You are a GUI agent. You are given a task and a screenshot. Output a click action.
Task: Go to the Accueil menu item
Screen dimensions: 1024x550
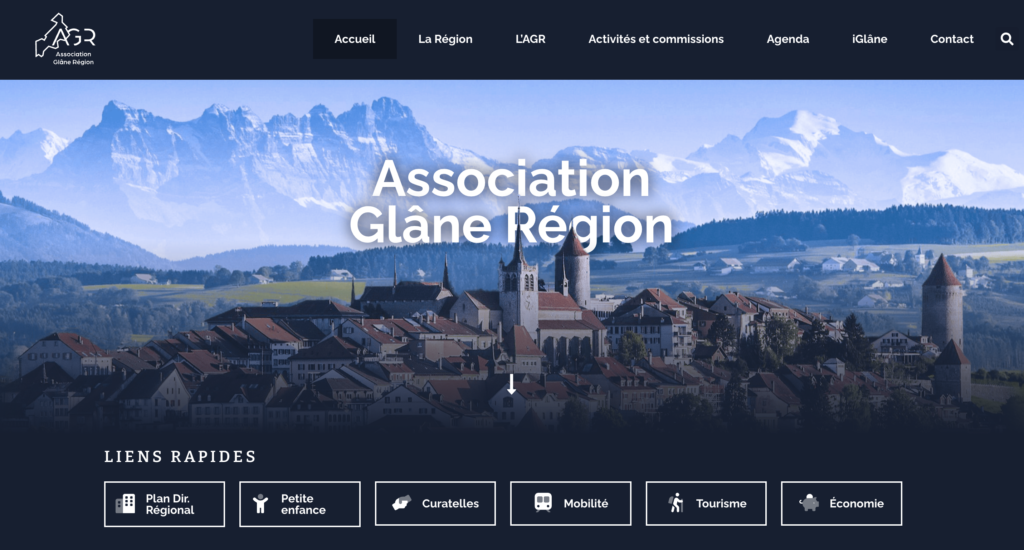pos(355,39)
